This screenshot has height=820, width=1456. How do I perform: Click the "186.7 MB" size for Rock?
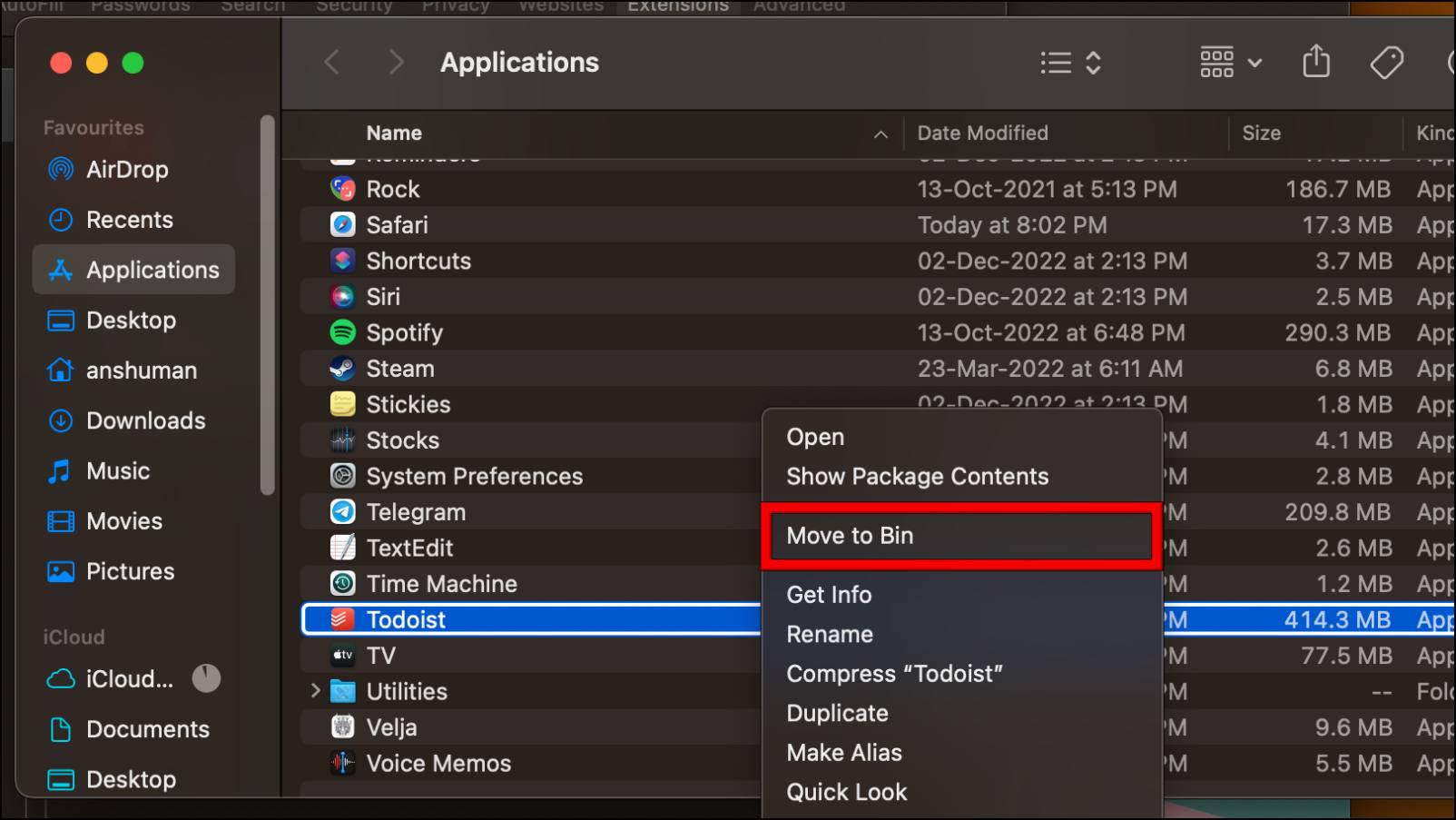1338,189
